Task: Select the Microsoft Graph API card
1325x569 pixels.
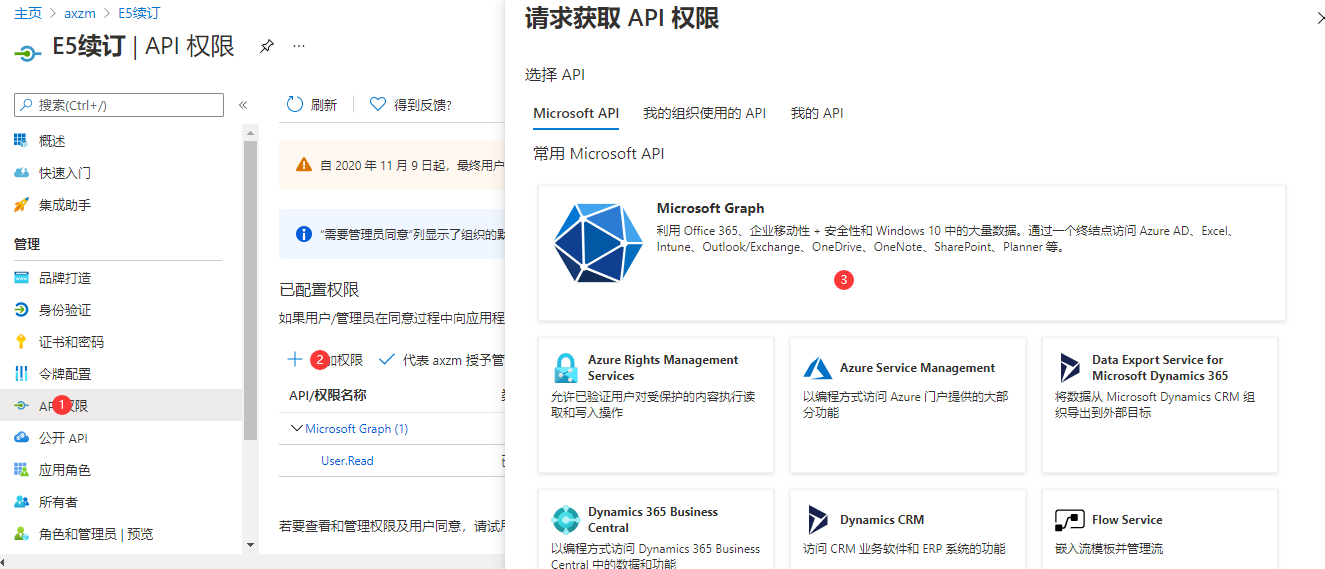Action: click(x=911, y=253)
